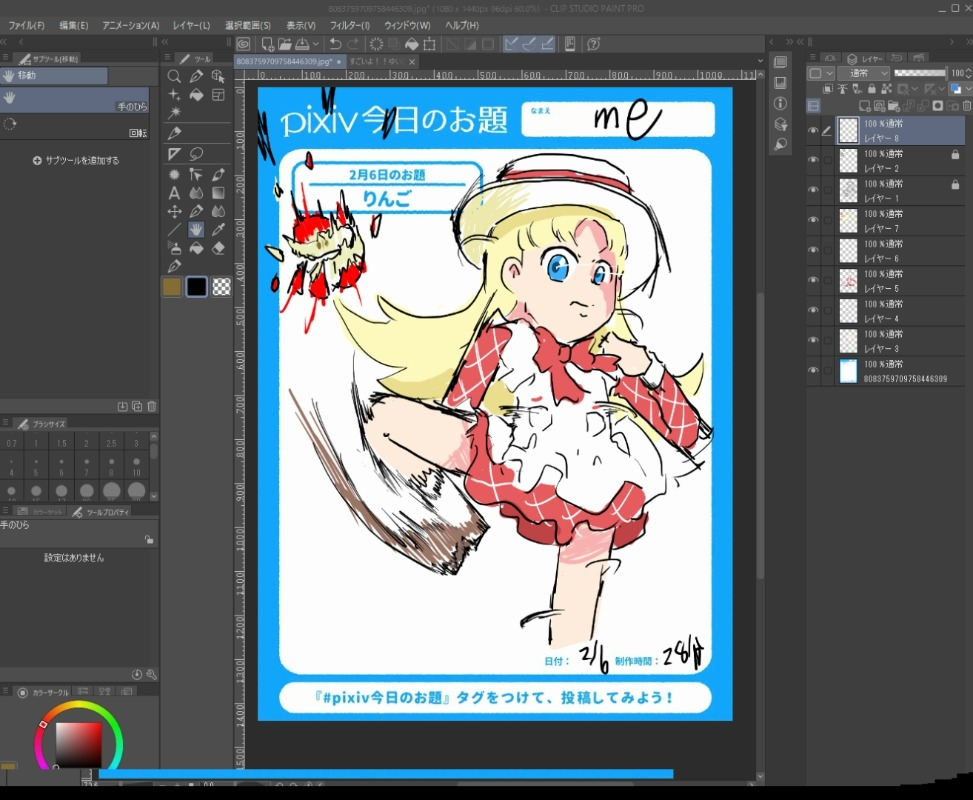
Task: Switch to the すごいよ！！ document tab
Action: pyautogui.click(x=376, y=62)
